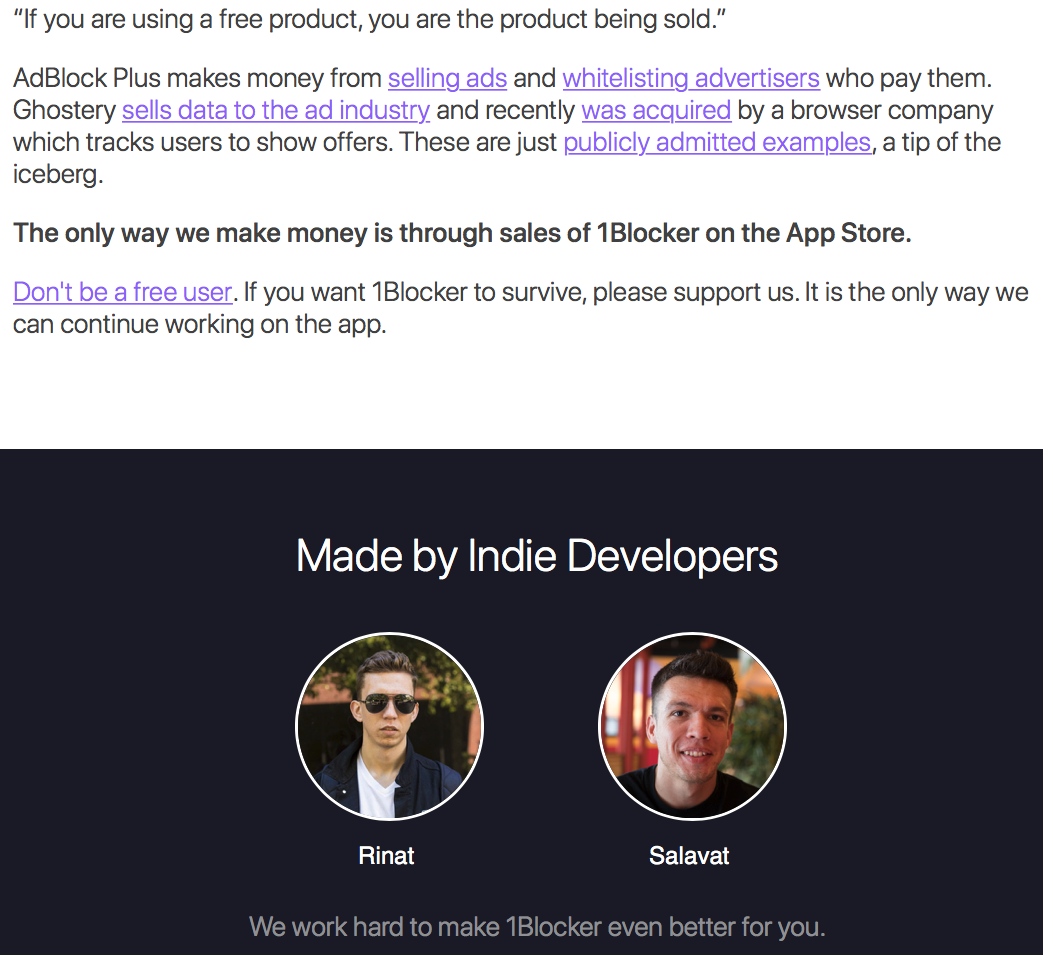Screen dimensions: 1043x955
Task: Click Salavat's circular profile photo
Action: (692, 727)
